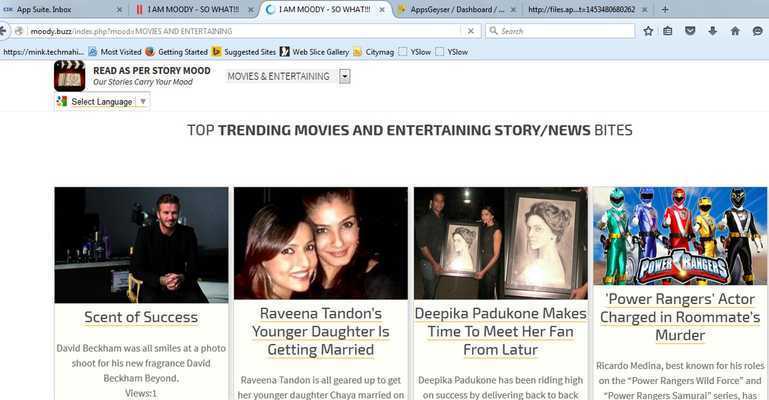The width and height of the screenshot is (769, 400).
Task: Open the Most Visited bookmarks folder
Action: [x=114, y=51]
